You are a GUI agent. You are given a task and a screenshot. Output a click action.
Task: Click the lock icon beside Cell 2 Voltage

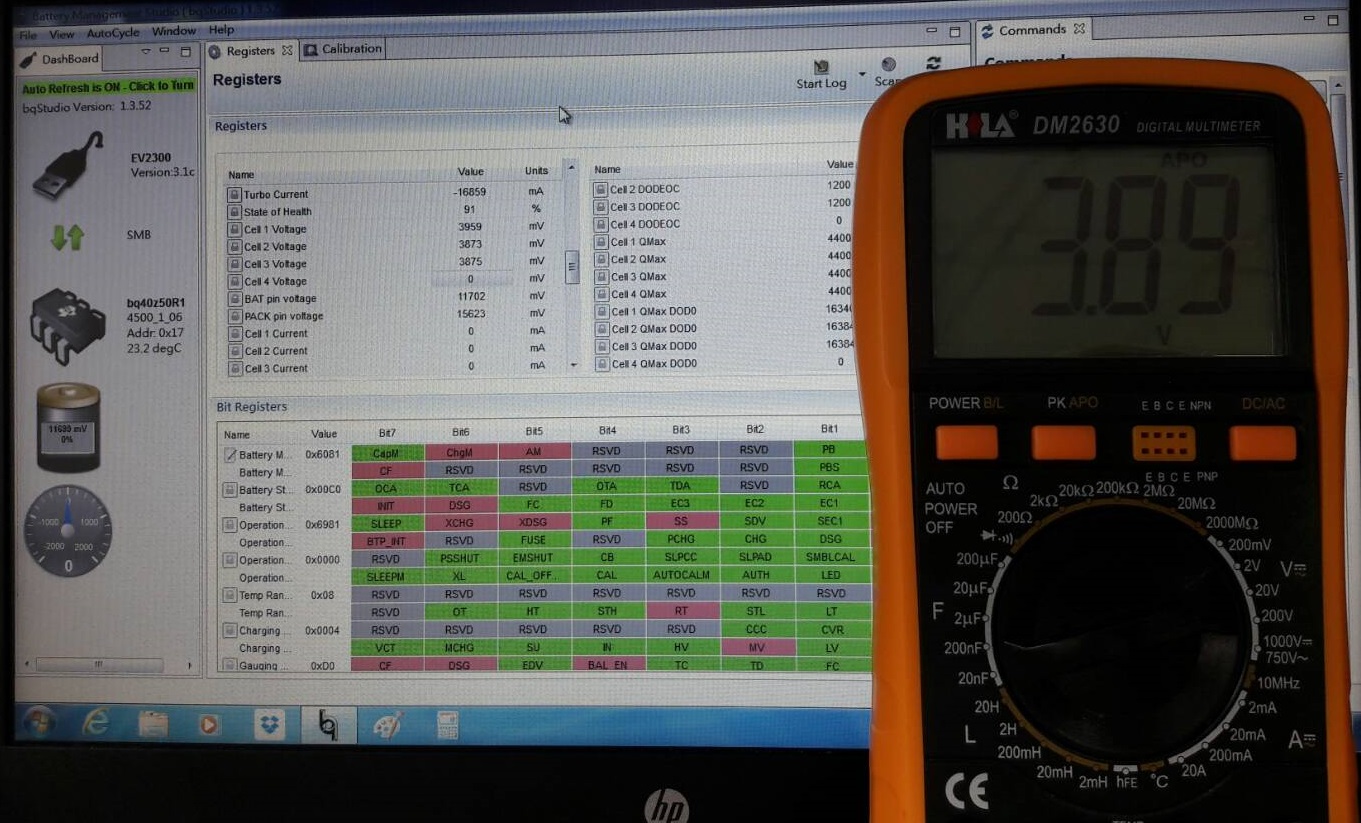coord(234,246)
